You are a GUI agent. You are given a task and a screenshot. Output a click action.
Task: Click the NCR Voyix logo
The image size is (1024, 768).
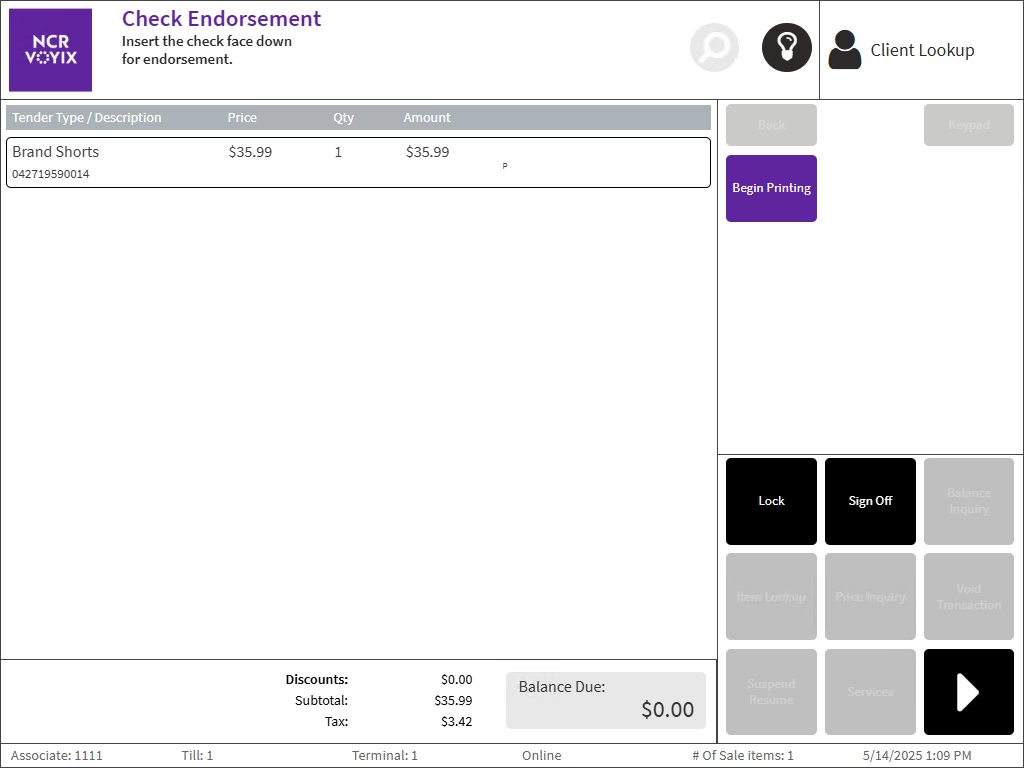tap(50, 50)
